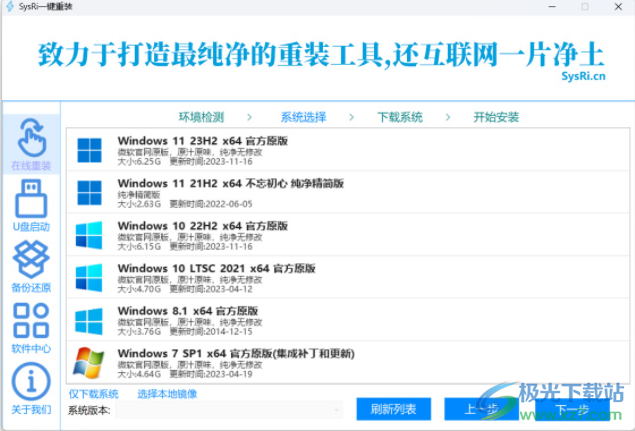Go to the 开始安装 step tab

496,117
